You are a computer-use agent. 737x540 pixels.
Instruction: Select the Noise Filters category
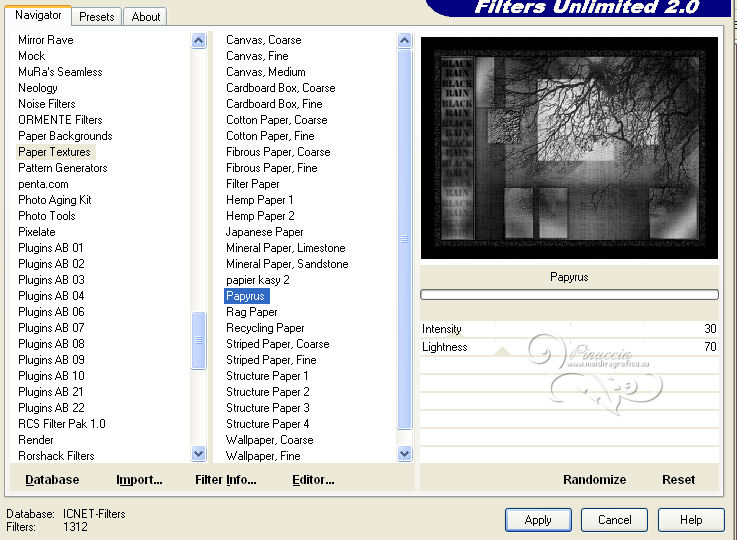pos(47,104)
